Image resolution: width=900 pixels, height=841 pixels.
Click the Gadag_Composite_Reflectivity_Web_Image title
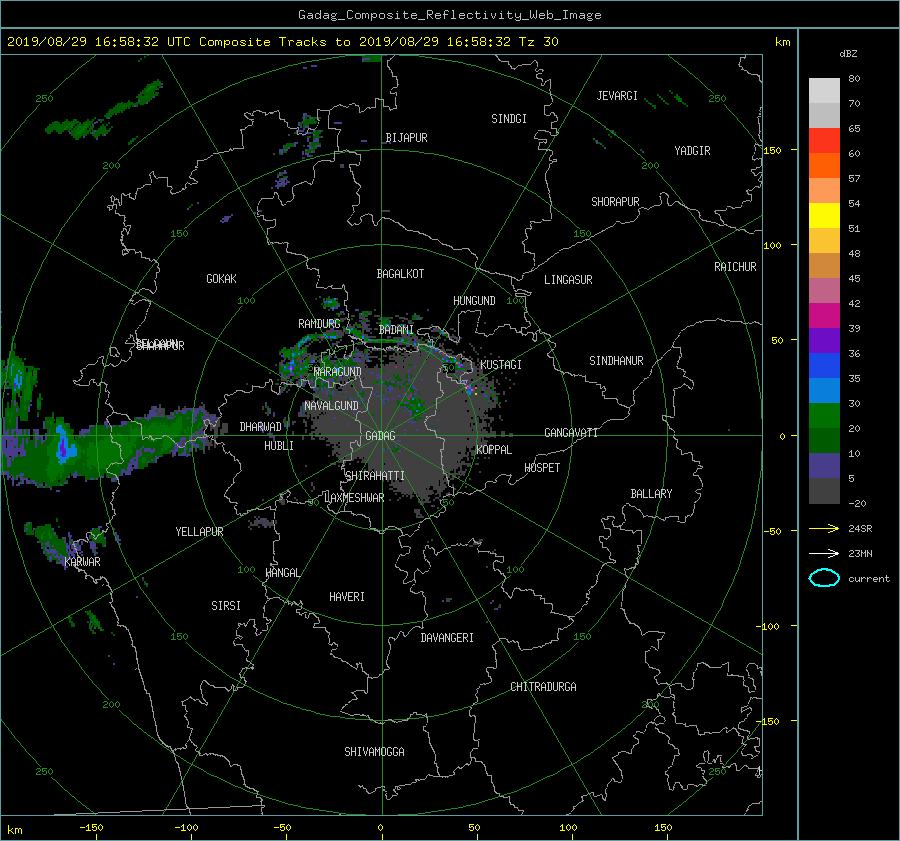pos(449,15)
